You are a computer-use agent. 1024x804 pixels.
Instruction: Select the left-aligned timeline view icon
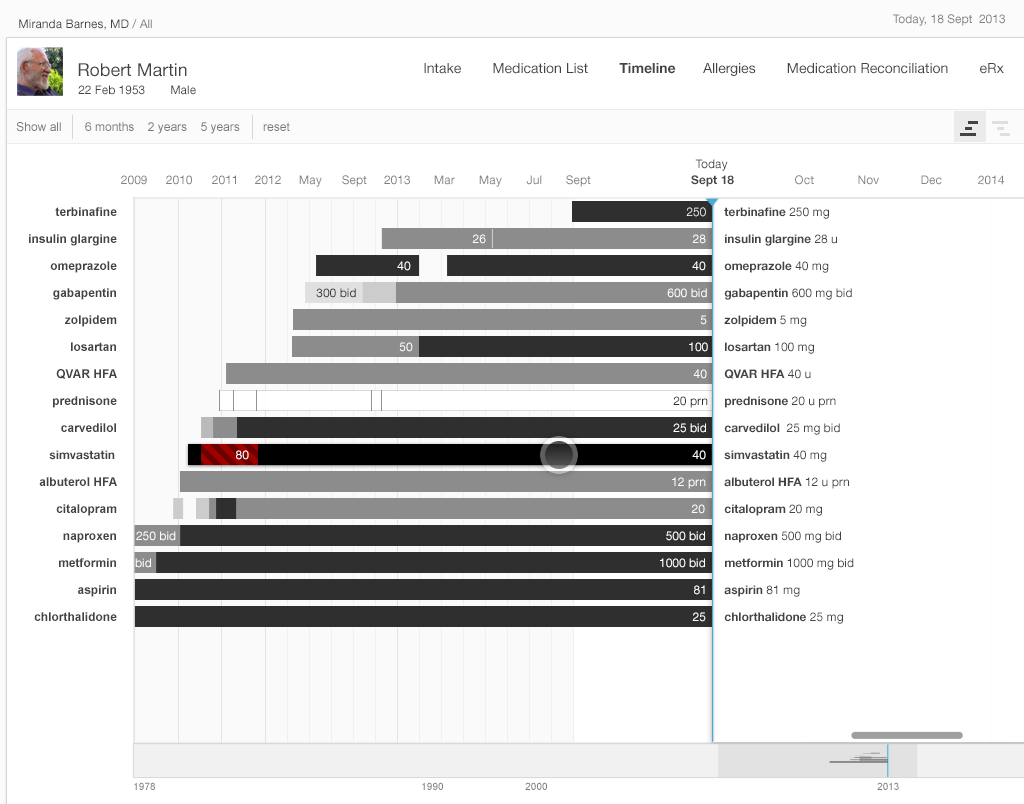coord(969,127)
